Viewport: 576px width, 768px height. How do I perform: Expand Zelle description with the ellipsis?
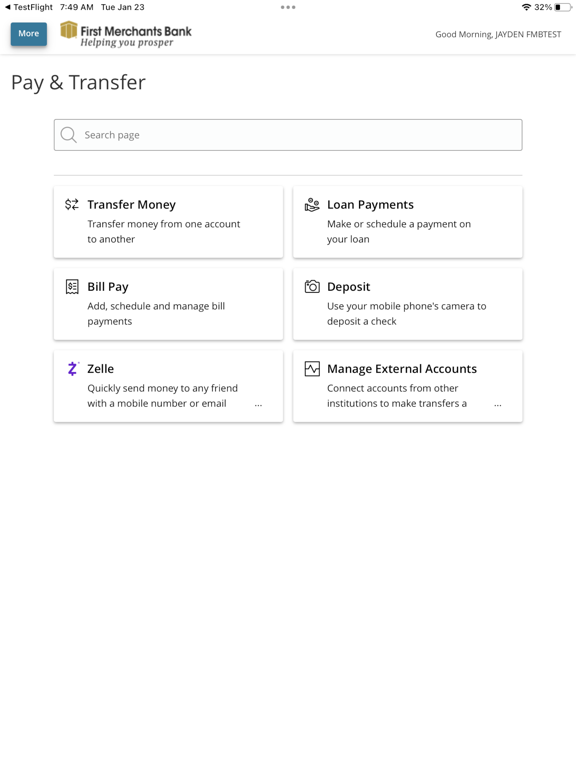click(258, 405)
